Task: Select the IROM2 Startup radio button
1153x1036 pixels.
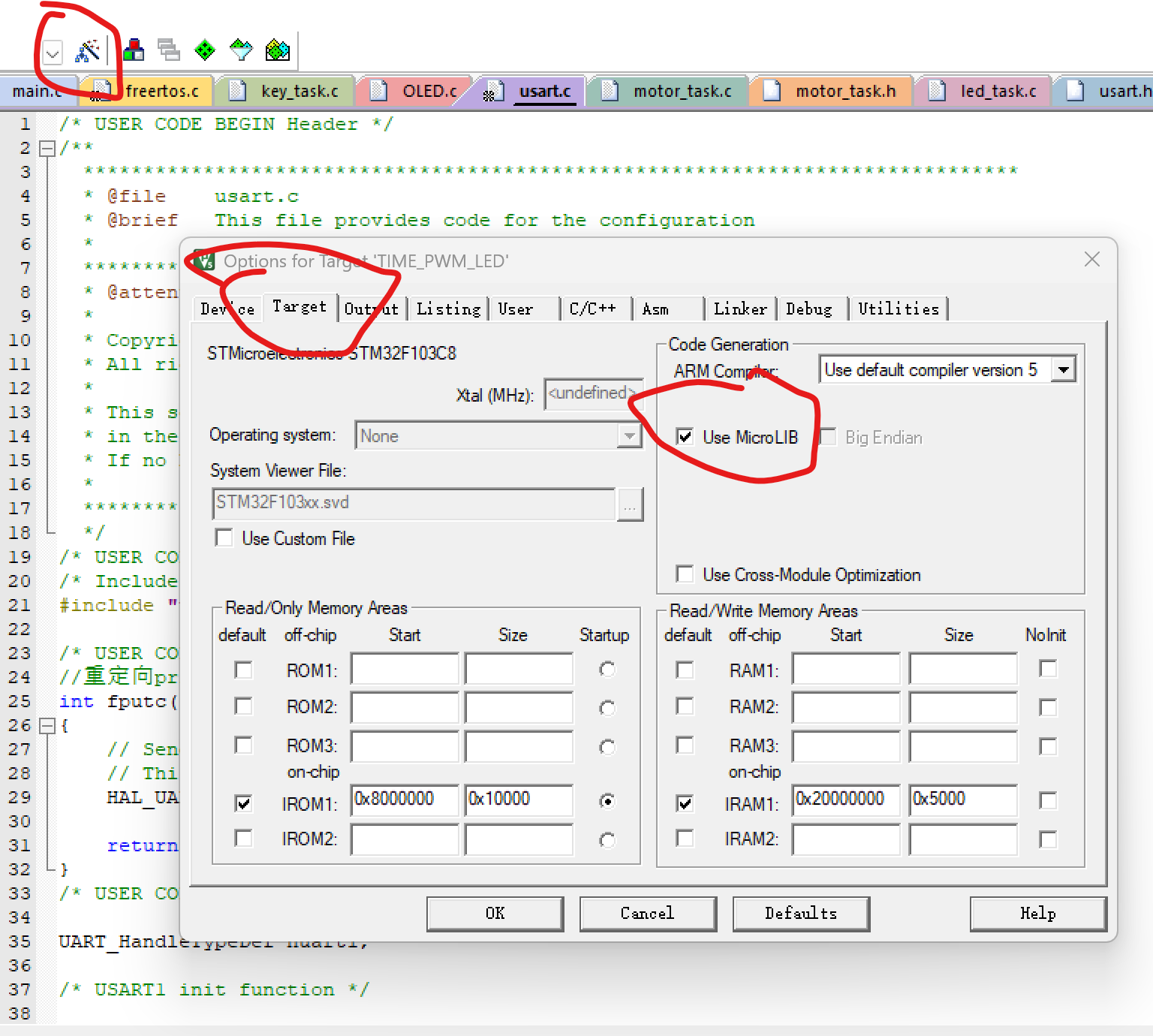Action: pos(607,840)
